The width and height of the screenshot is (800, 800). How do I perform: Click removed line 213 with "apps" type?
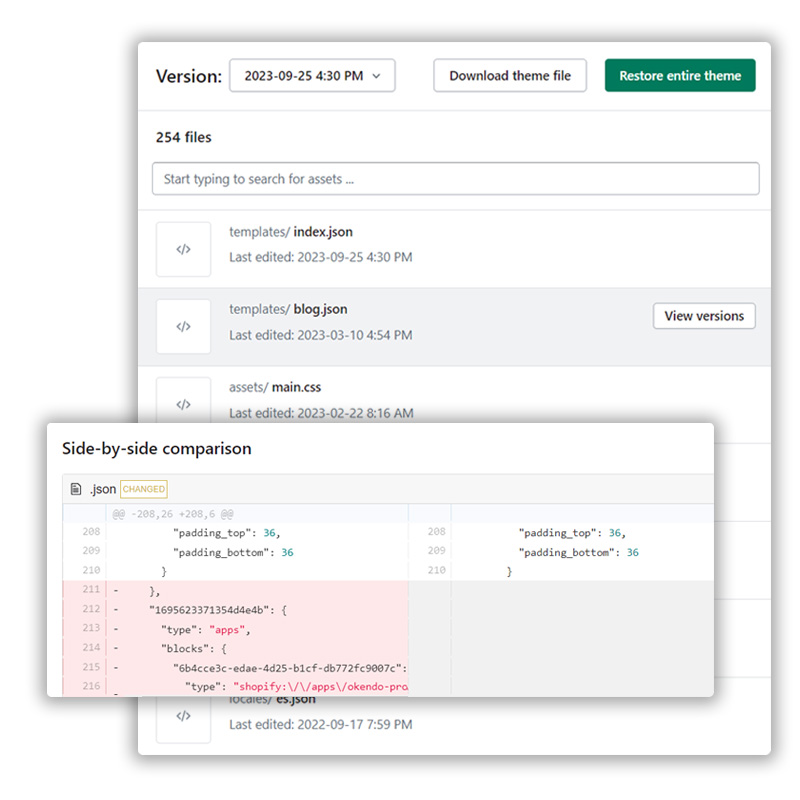(210, 628)
